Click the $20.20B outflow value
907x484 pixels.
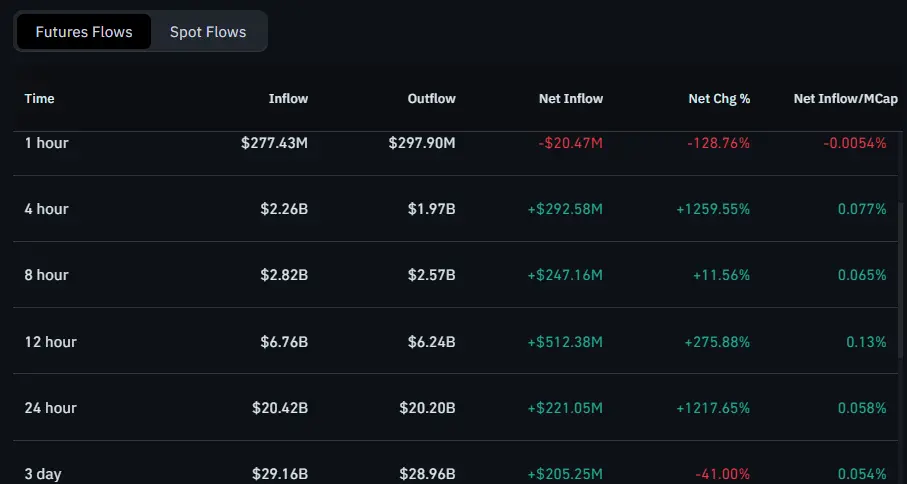(426, 408)
